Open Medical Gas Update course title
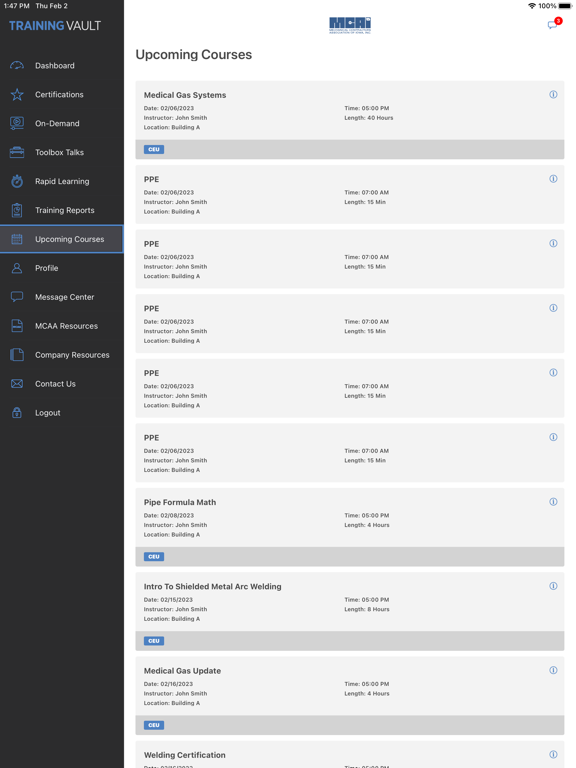The image size is (576, 768). [x=182, y=671]
